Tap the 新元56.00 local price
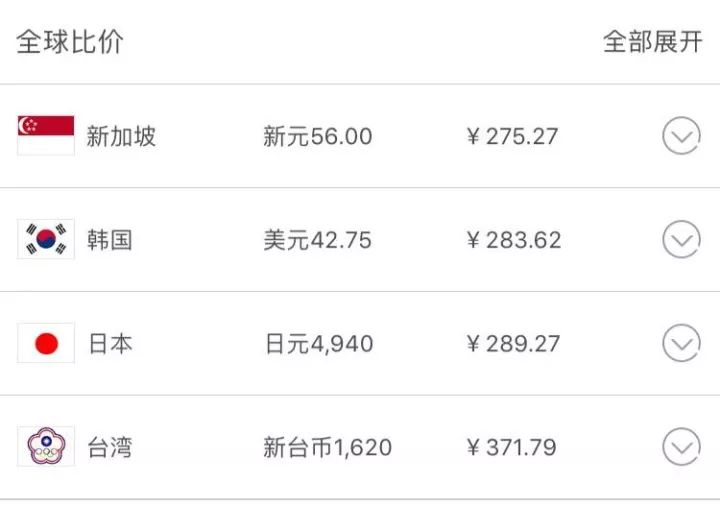 (x=317, y=137)
